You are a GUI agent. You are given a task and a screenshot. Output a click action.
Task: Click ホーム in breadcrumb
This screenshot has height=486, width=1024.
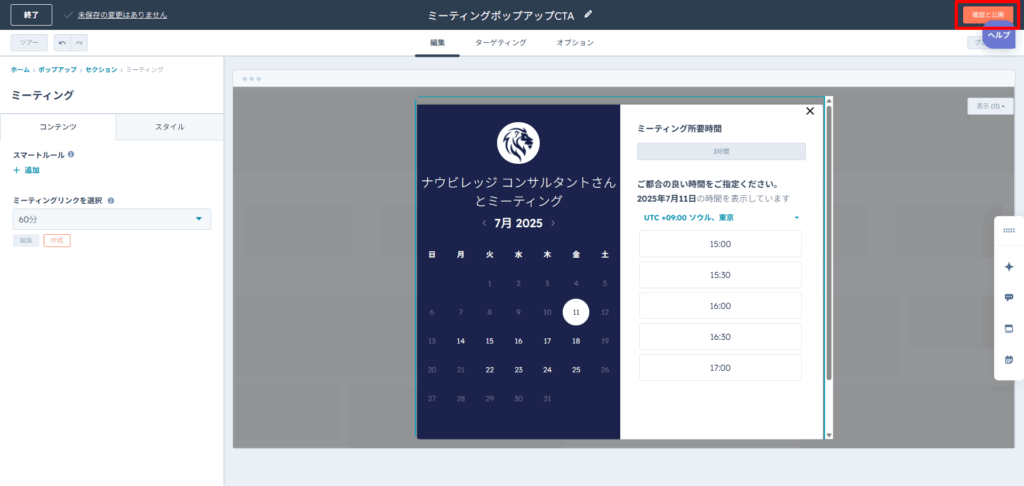point(20,69)
